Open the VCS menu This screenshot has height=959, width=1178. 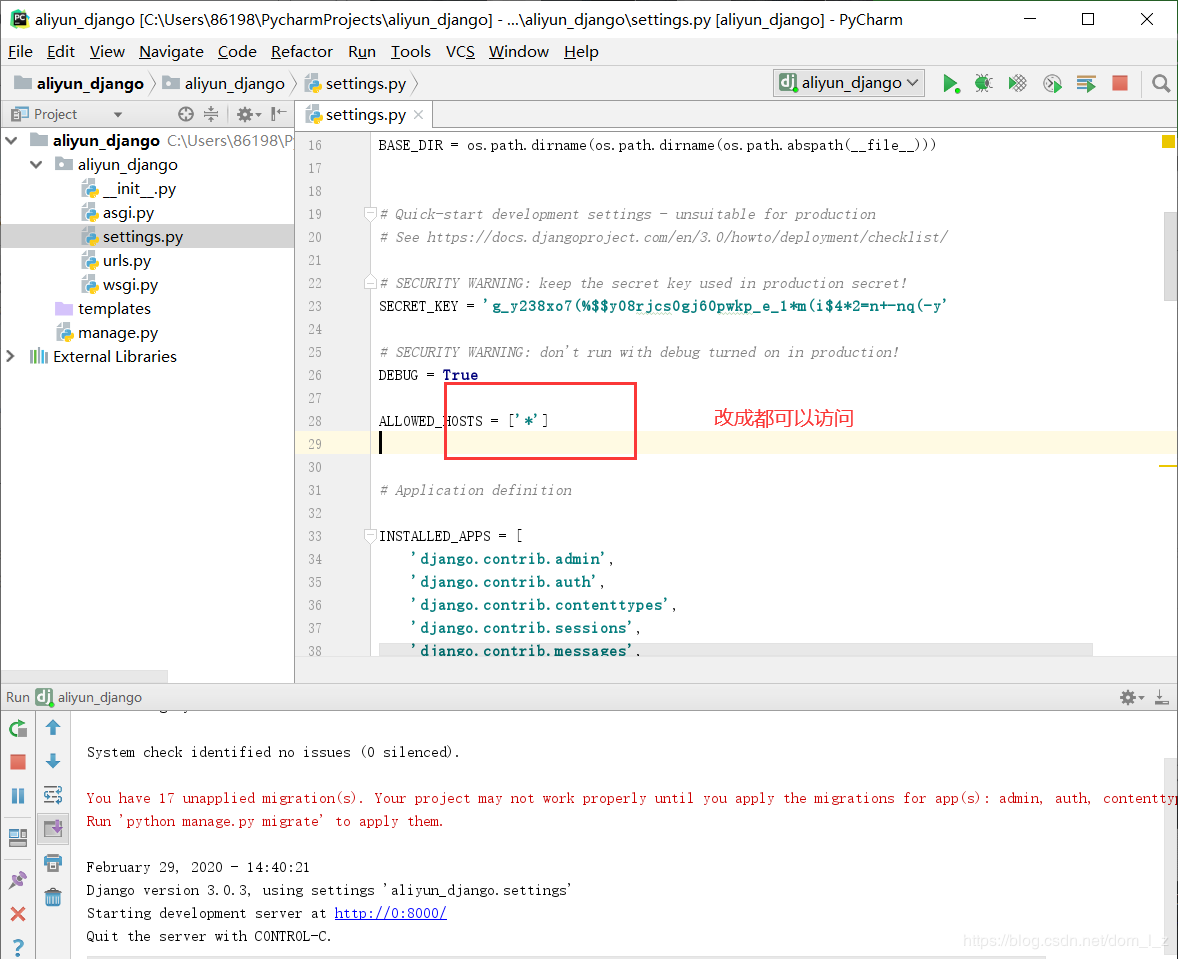460,52
